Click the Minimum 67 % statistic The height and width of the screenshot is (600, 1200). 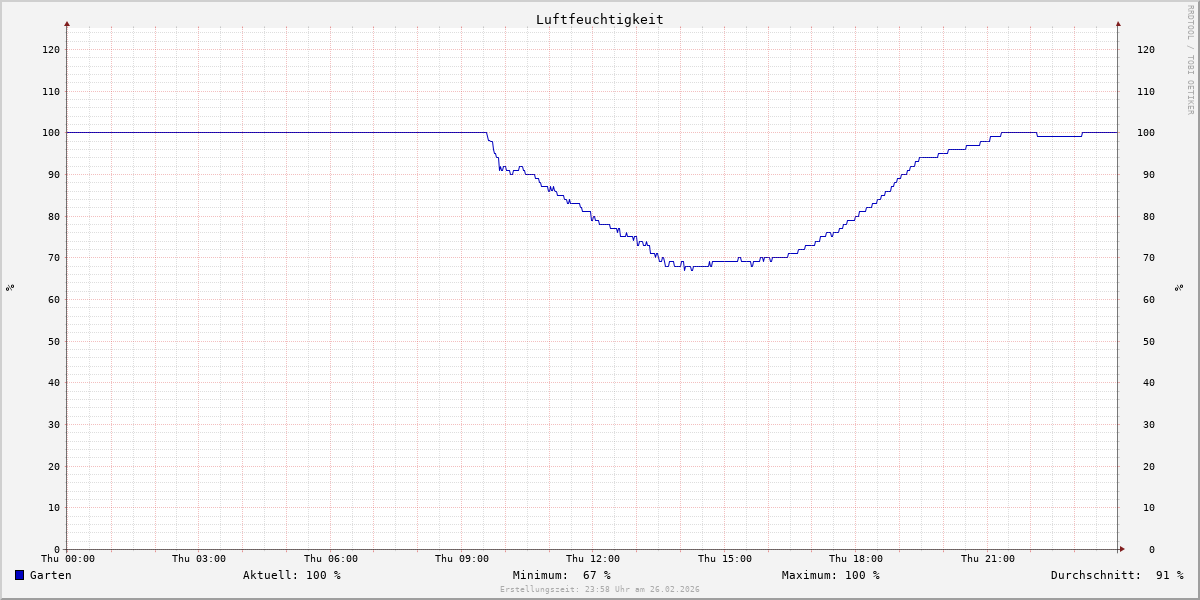point(561,575)
